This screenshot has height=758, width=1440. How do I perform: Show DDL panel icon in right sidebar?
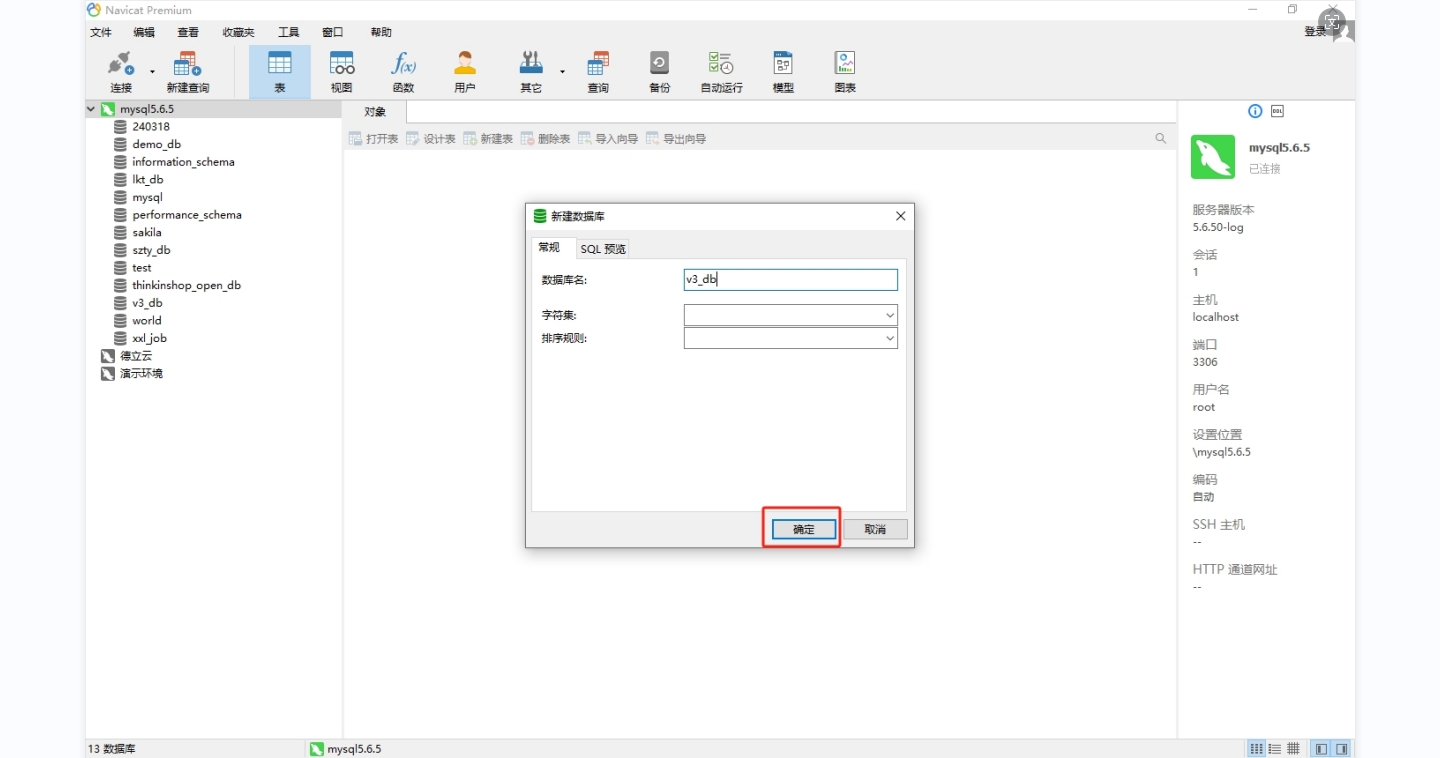pyautogui.click(x=1277, y=111)
